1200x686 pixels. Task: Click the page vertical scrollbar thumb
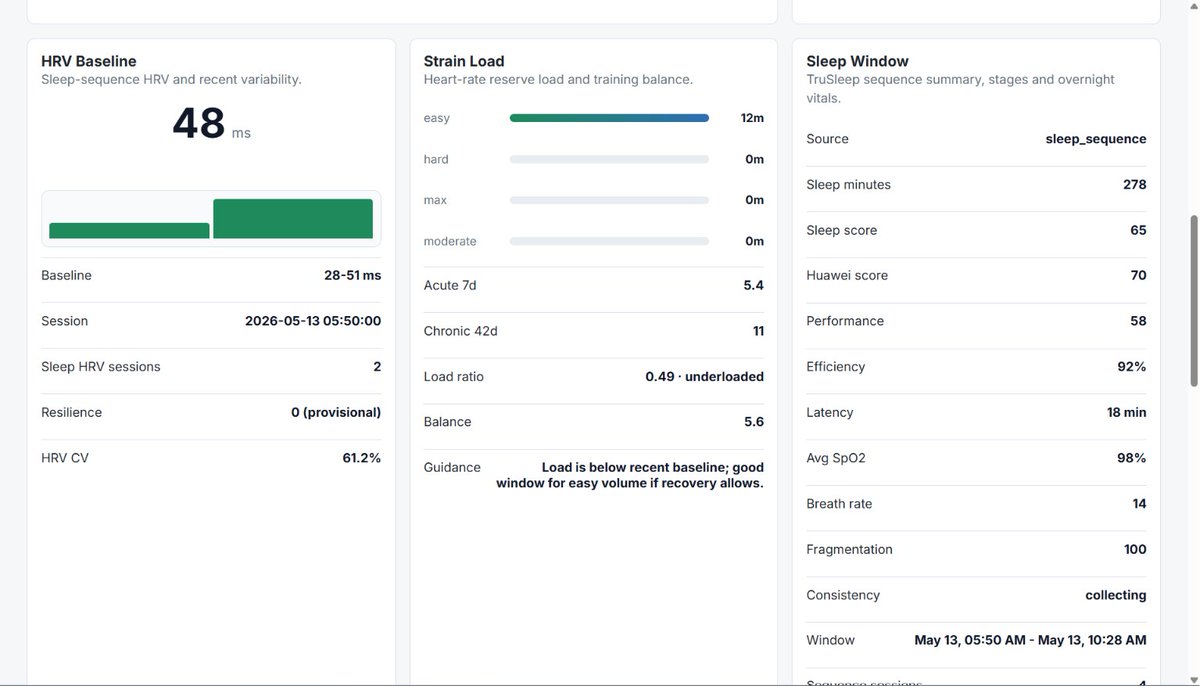(1192, 300)
